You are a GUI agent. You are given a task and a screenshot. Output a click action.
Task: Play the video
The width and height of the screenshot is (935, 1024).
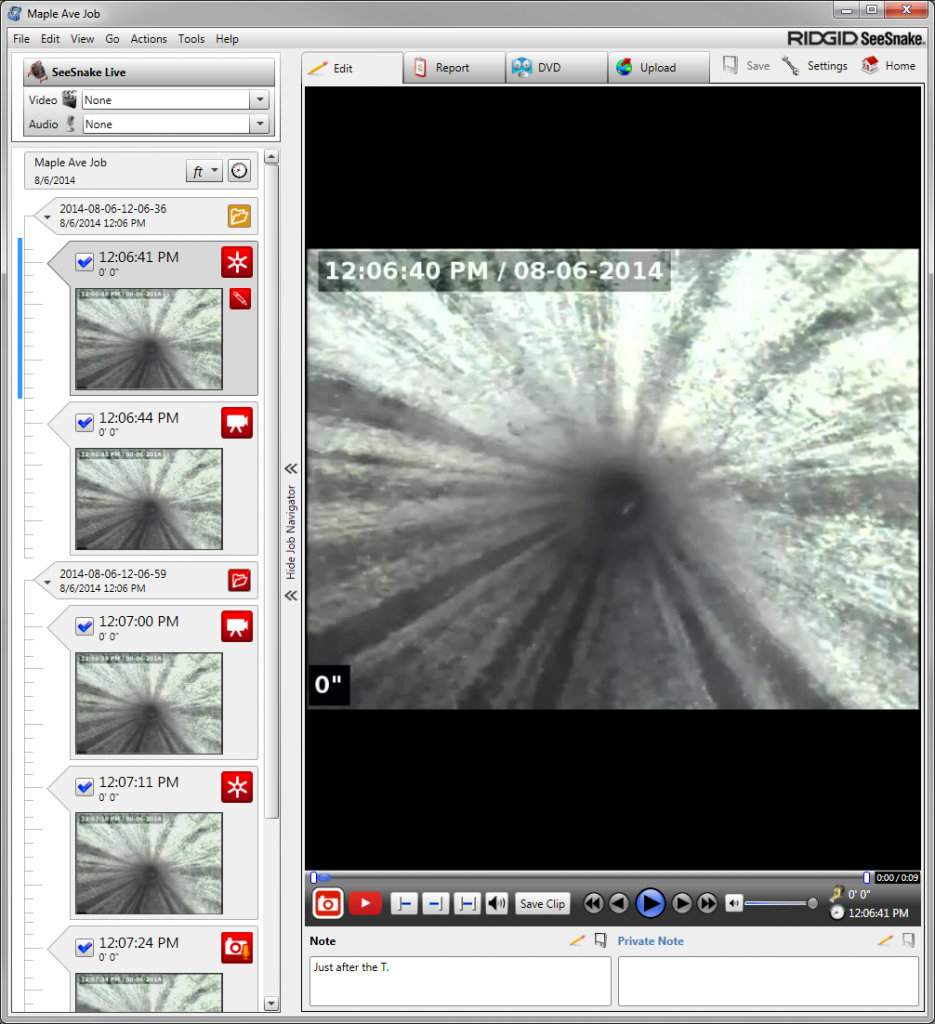pyautogui.click(x=650, y=904)
